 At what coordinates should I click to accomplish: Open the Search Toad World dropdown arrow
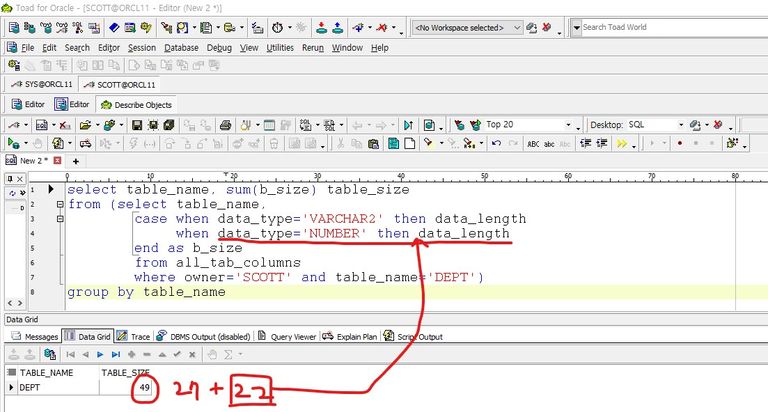[x=576, y=27]
